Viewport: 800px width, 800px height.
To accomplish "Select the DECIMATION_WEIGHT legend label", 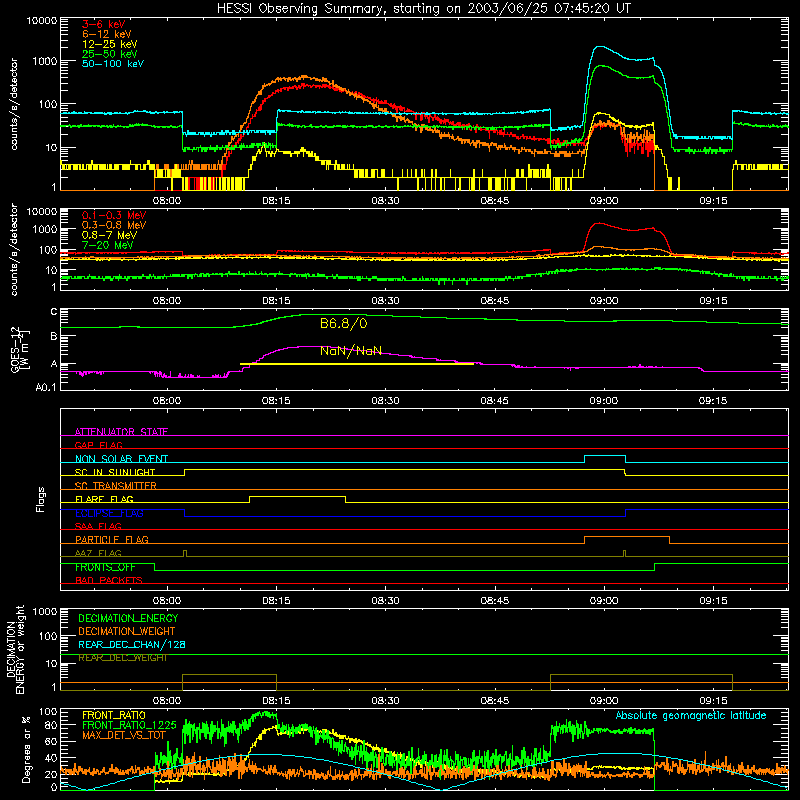I will (127, 631).
